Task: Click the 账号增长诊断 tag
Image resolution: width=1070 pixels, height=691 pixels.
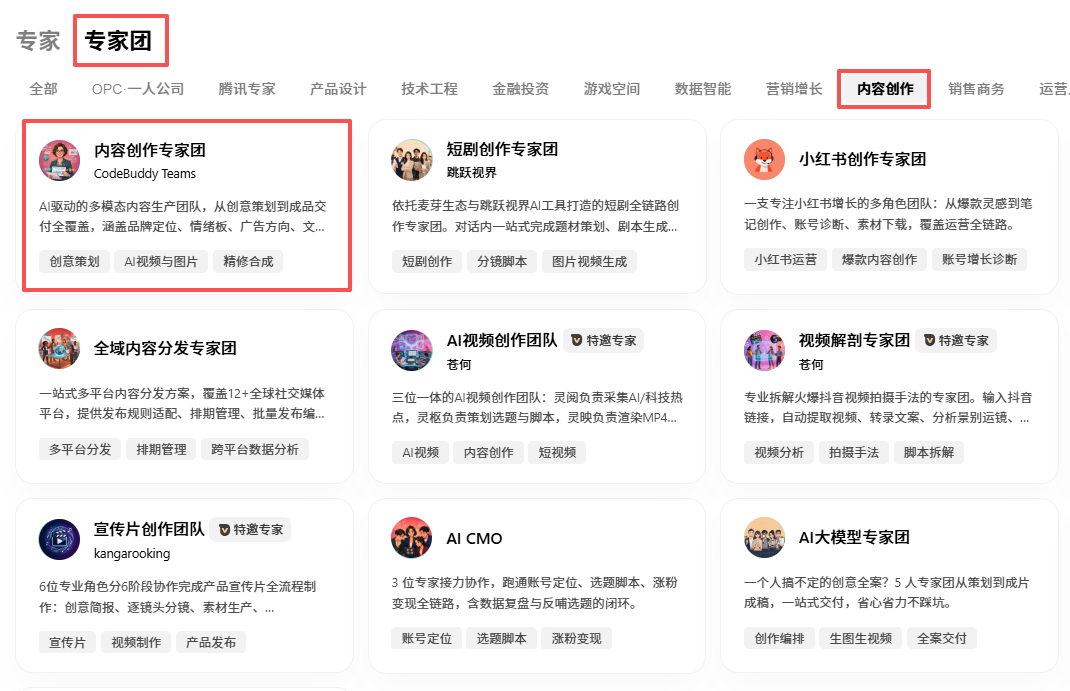Action: (x=979, y=260)
